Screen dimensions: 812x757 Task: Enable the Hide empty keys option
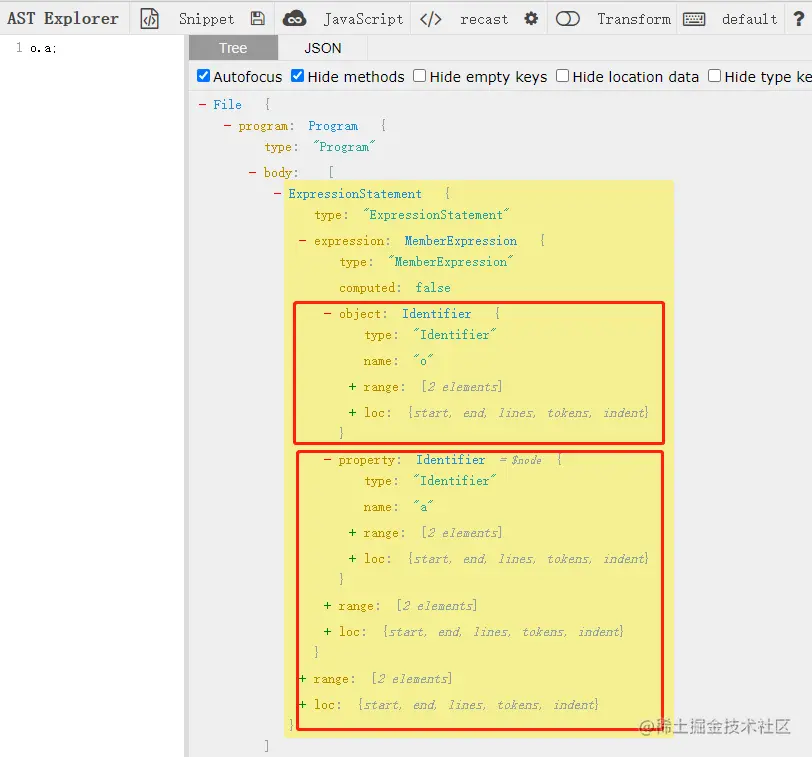[418, 76]
